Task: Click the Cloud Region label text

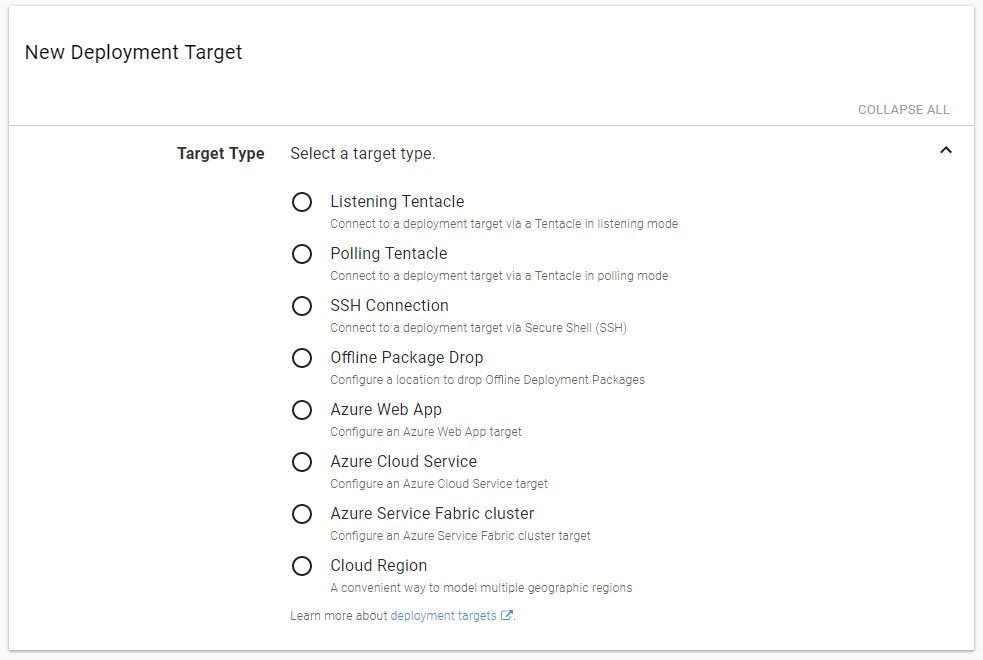Action: coord(378,565)
